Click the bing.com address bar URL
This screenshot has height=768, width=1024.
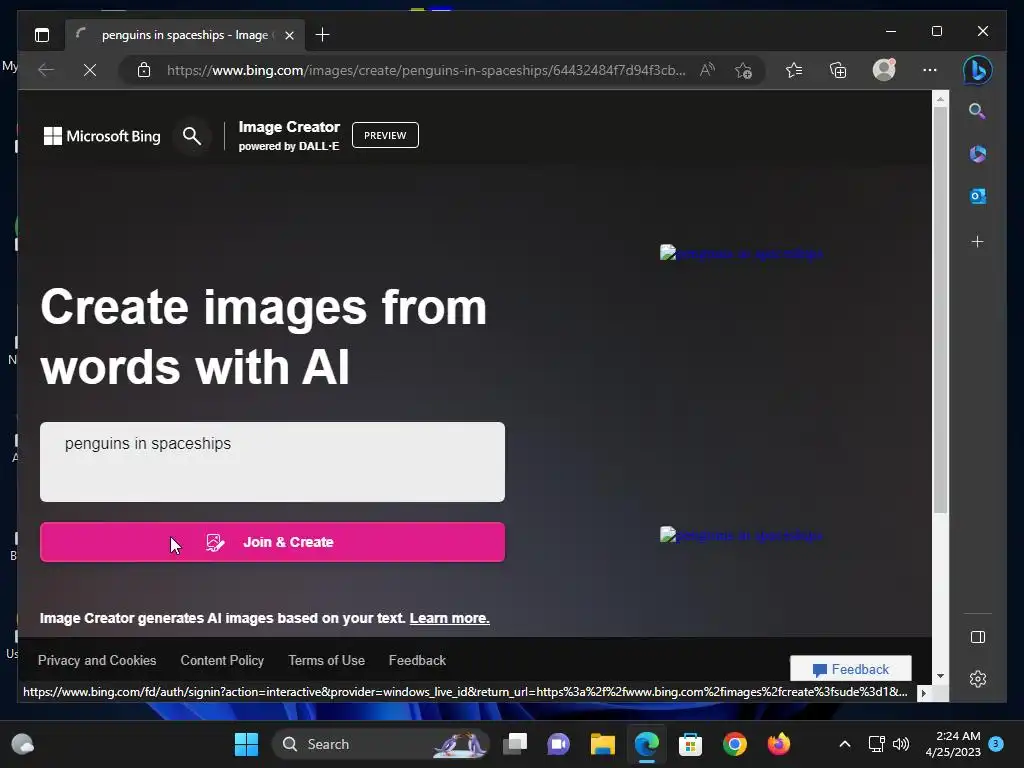pos(426,70)
